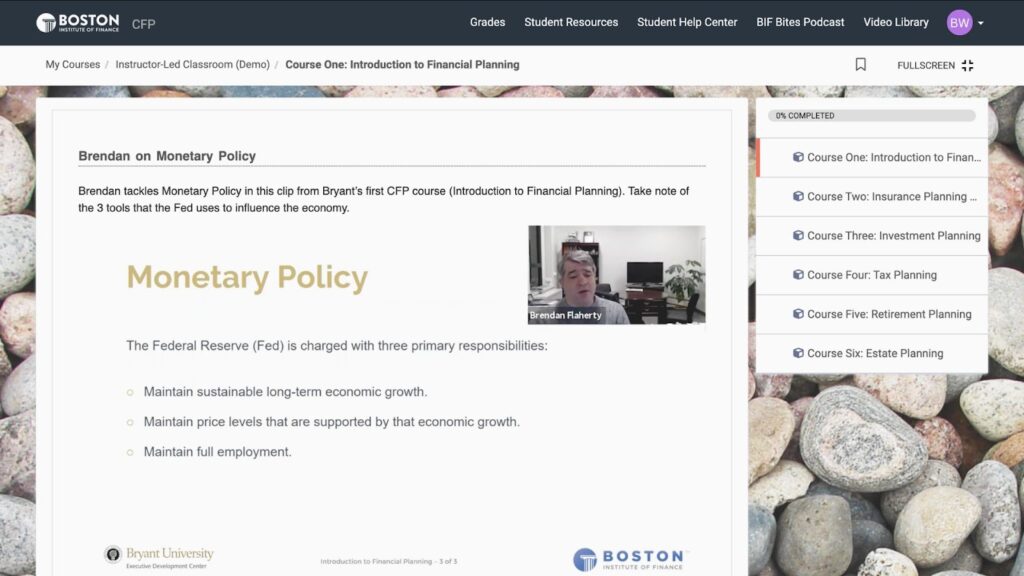Go to the BIF Bites Podcast page
Screen dimensions: 1024x576
click(800, 21)
